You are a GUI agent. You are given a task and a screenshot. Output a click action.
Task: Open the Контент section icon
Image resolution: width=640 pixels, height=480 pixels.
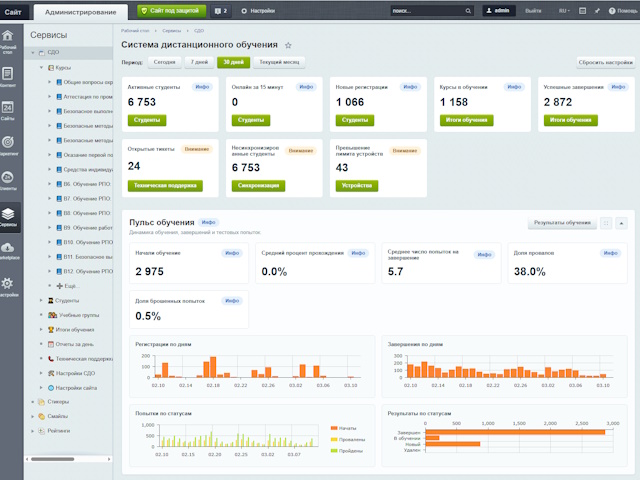click(8, 74)
